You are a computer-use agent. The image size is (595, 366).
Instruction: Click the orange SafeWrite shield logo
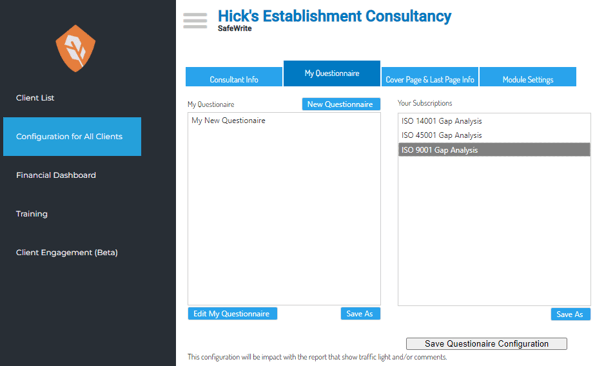click(76, 49)
